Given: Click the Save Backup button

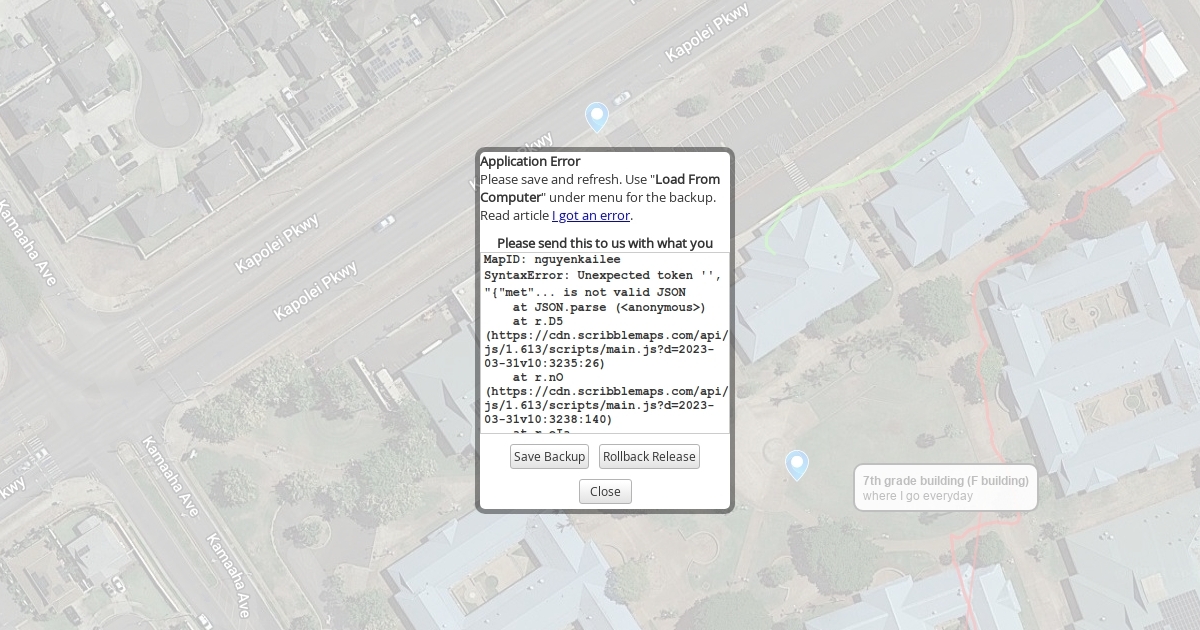Looking at the screenshot, I should [549, 457].
